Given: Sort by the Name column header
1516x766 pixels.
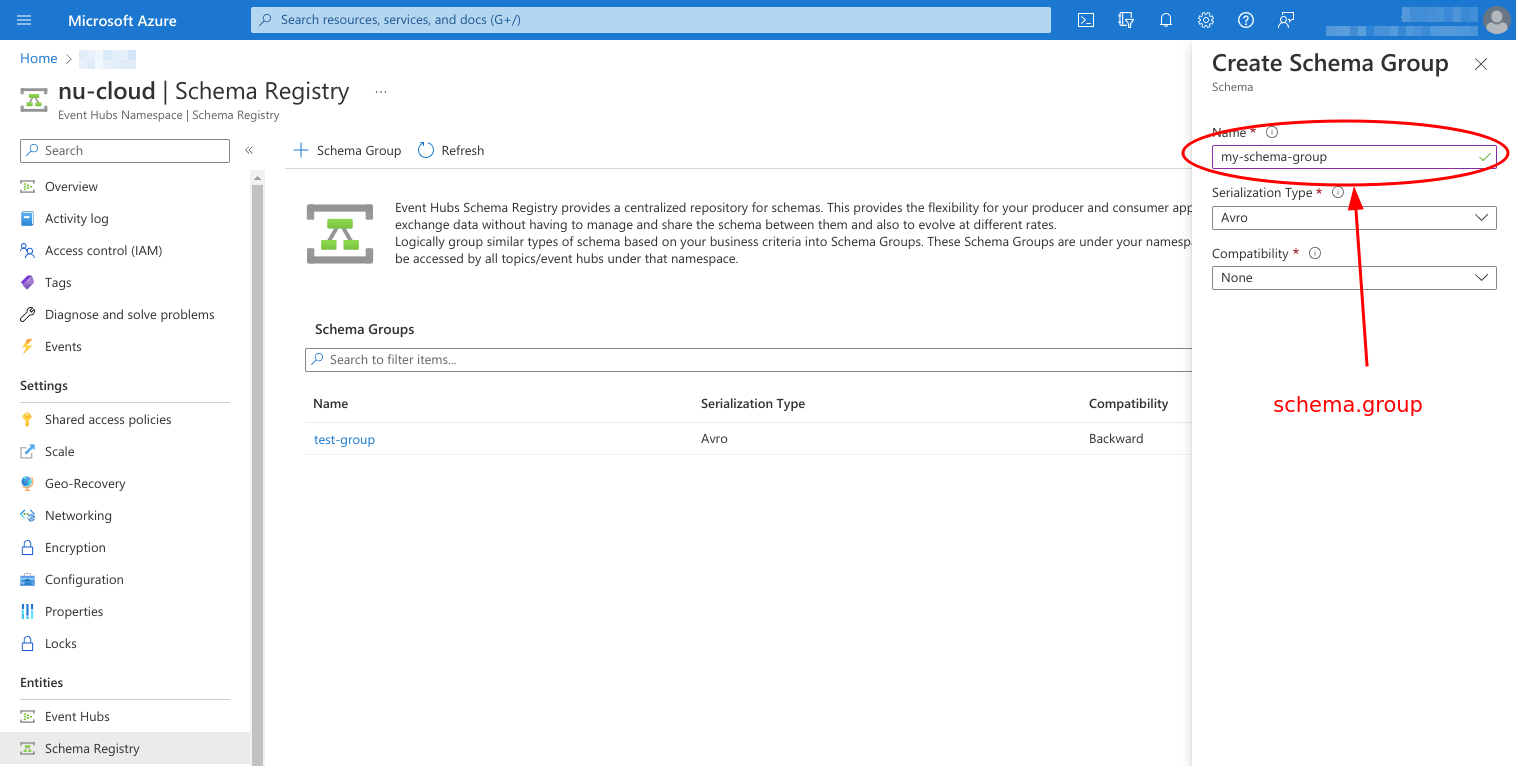Looking at the screenshot, I should [330, 404].
